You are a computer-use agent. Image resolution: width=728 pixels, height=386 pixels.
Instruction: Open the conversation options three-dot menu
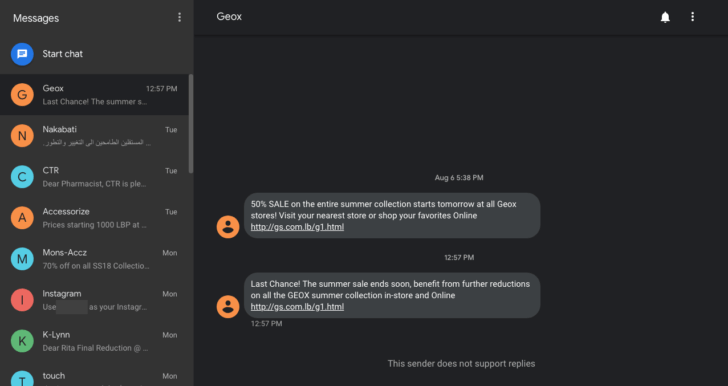[692, 17]
